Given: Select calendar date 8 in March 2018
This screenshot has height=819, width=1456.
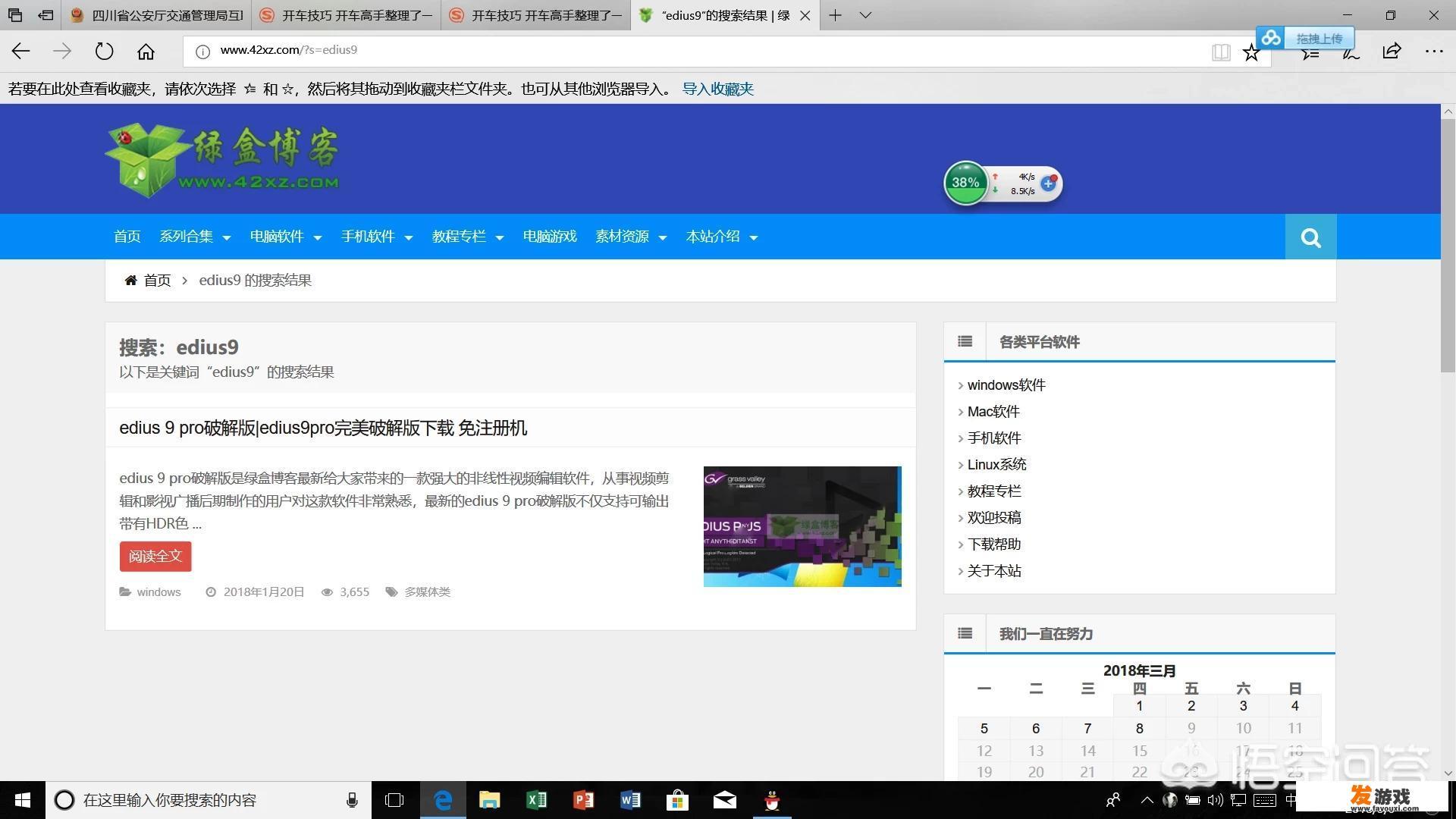Looking at the screenshot, I should (x=1139, y=729).
